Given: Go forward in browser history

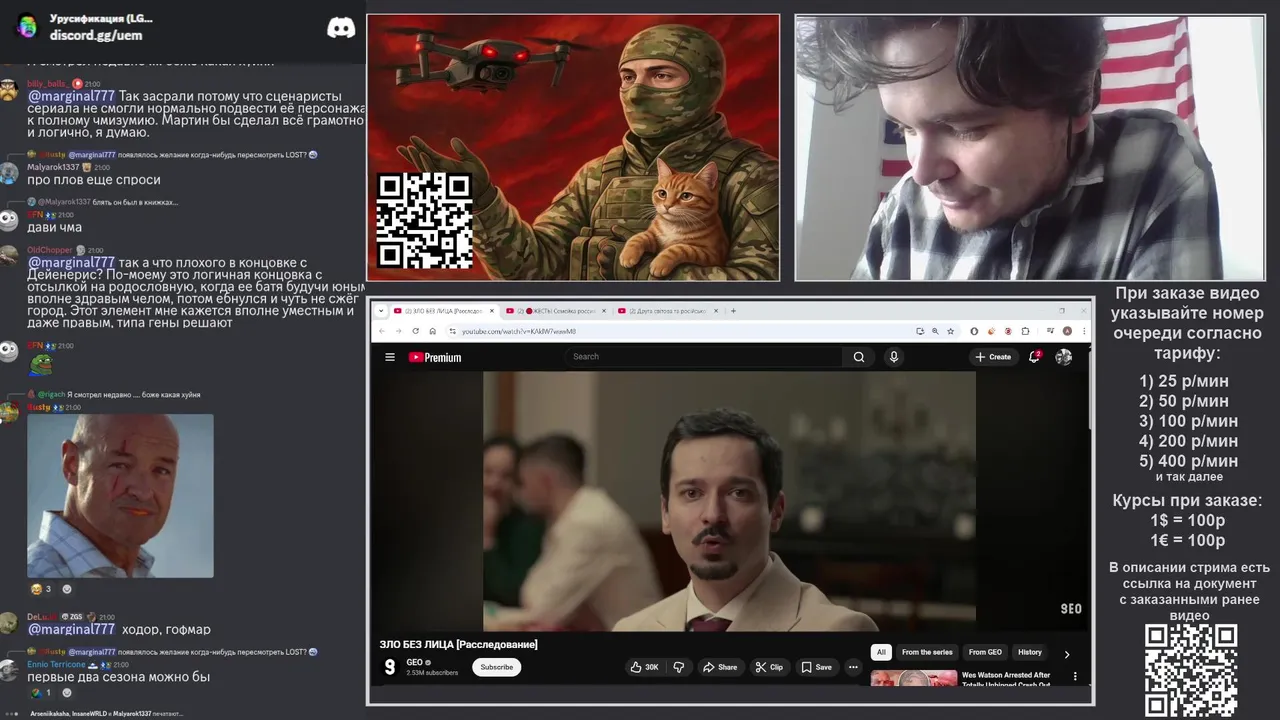Looking at the screenshot, I should click(398, 331).
